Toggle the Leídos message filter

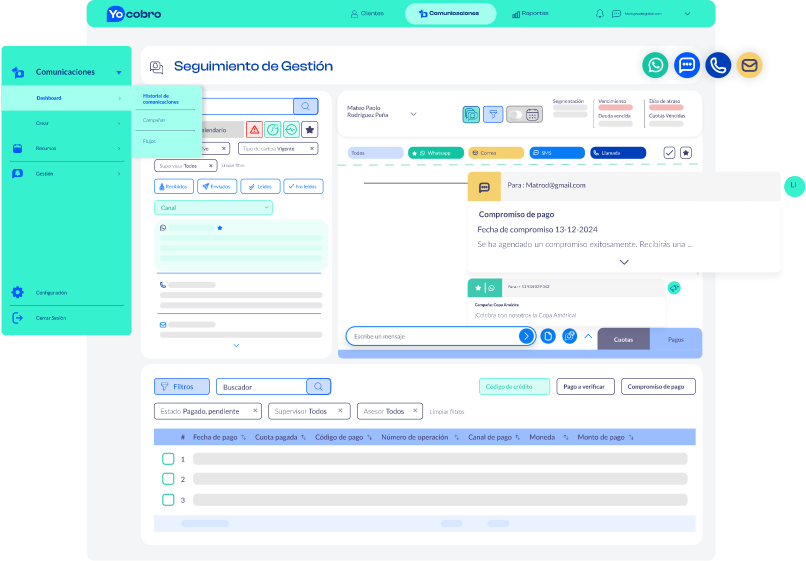(260, 186)
